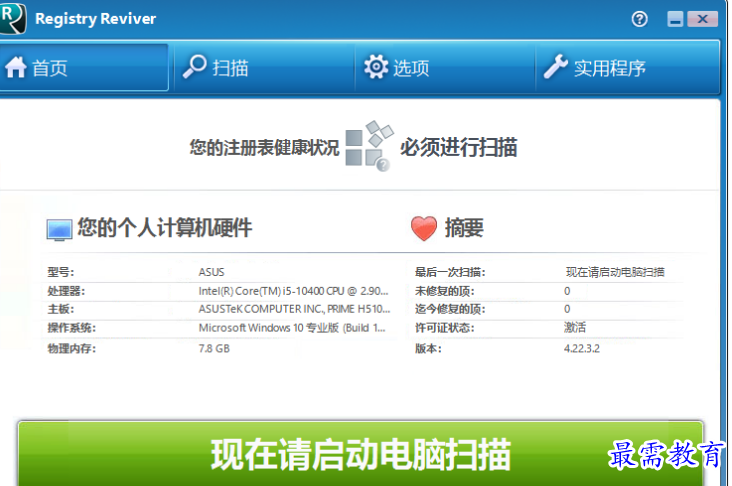The image size is (732, 486).
Task: Click the 您的个人计算机硬件 heading
Action: tap(165, 228)
